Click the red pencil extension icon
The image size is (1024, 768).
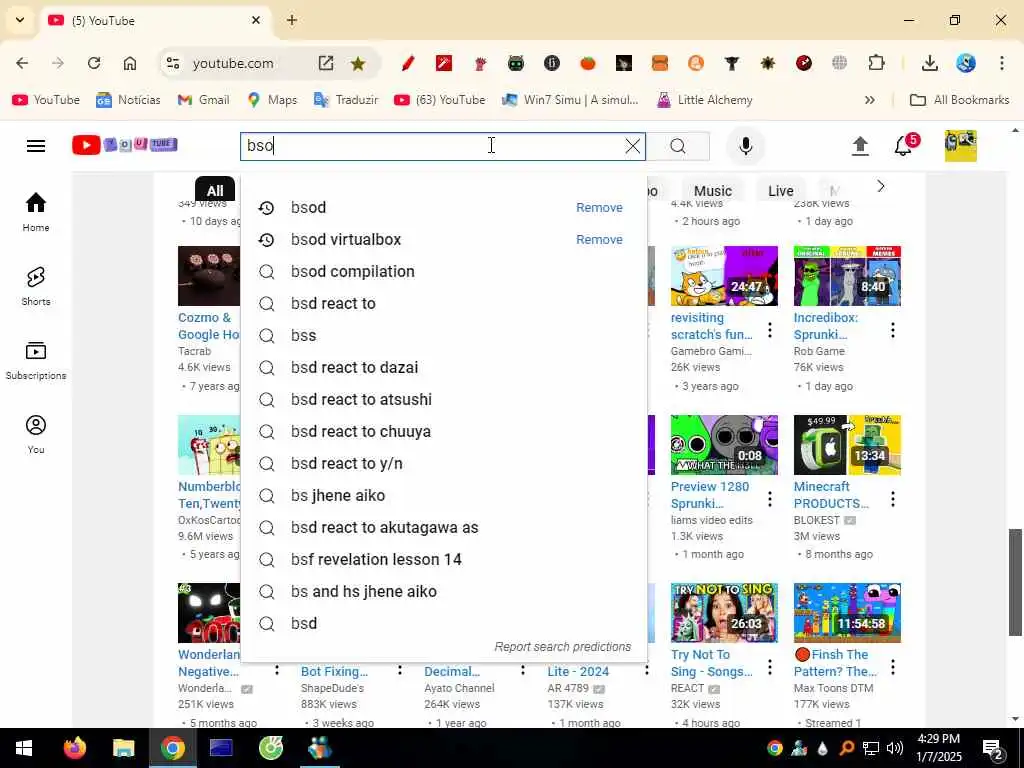pos(408,63)
